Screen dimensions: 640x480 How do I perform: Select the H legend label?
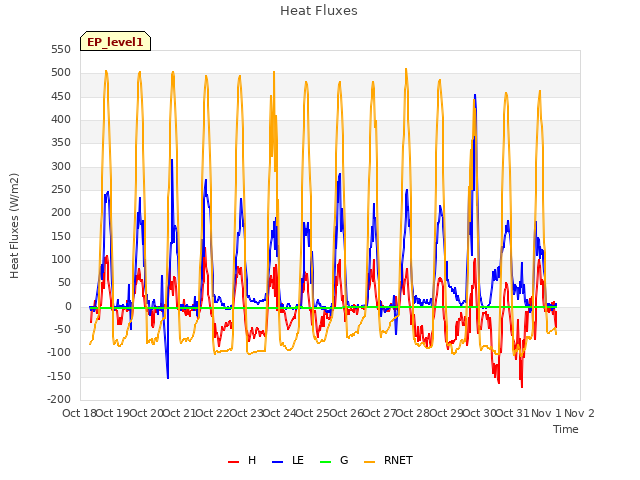tap(252, 460)
